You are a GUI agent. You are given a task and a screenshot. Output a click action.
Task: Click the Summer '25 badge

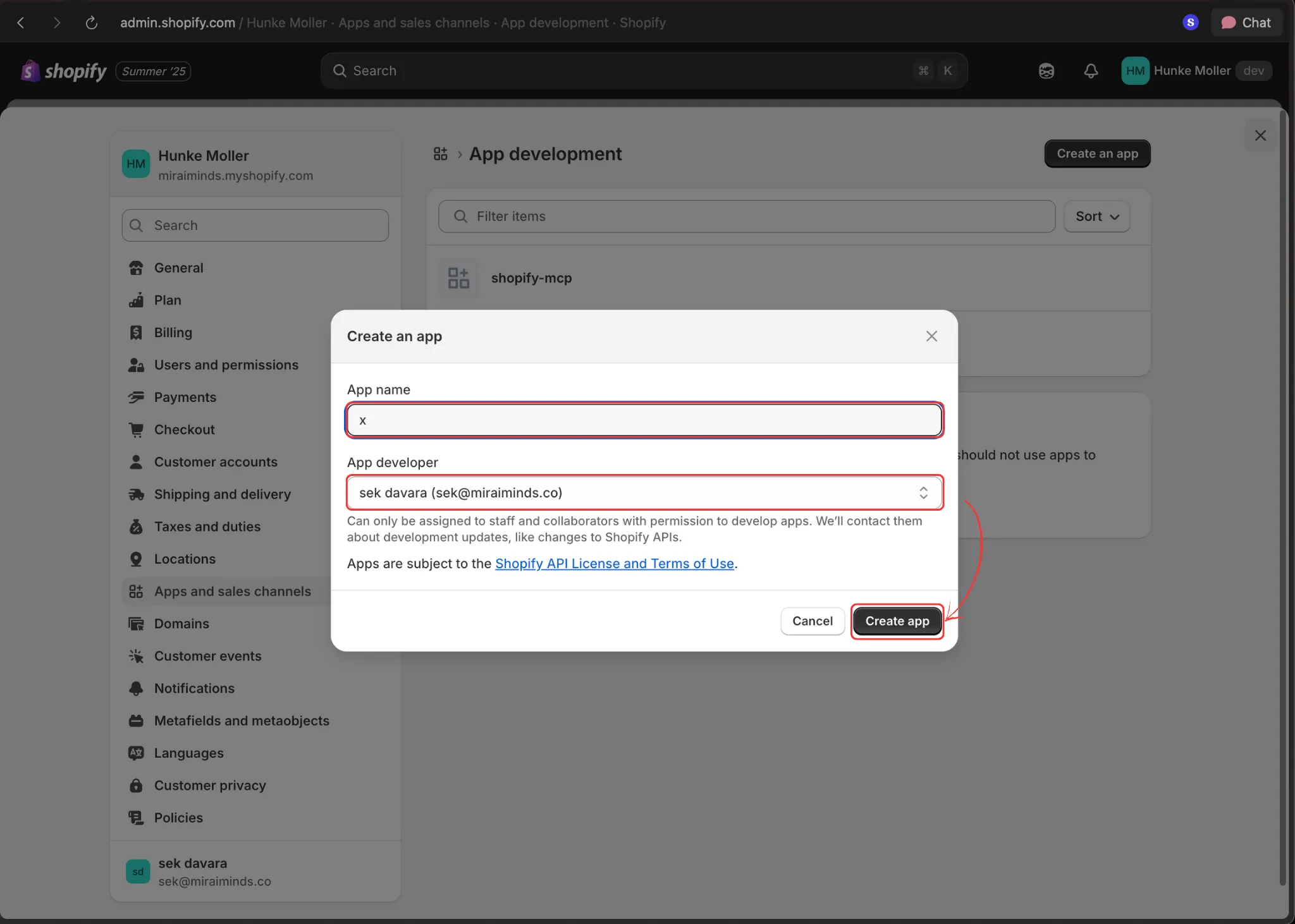[x=154, y=71]
